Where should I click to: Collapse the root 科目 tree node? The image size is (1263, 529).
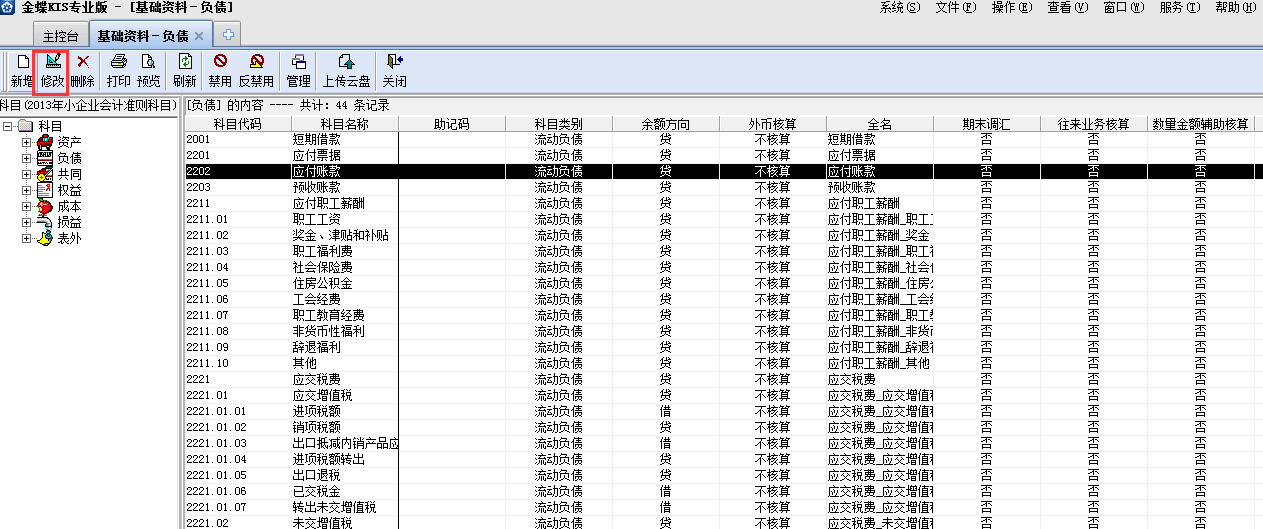point(9,126)
